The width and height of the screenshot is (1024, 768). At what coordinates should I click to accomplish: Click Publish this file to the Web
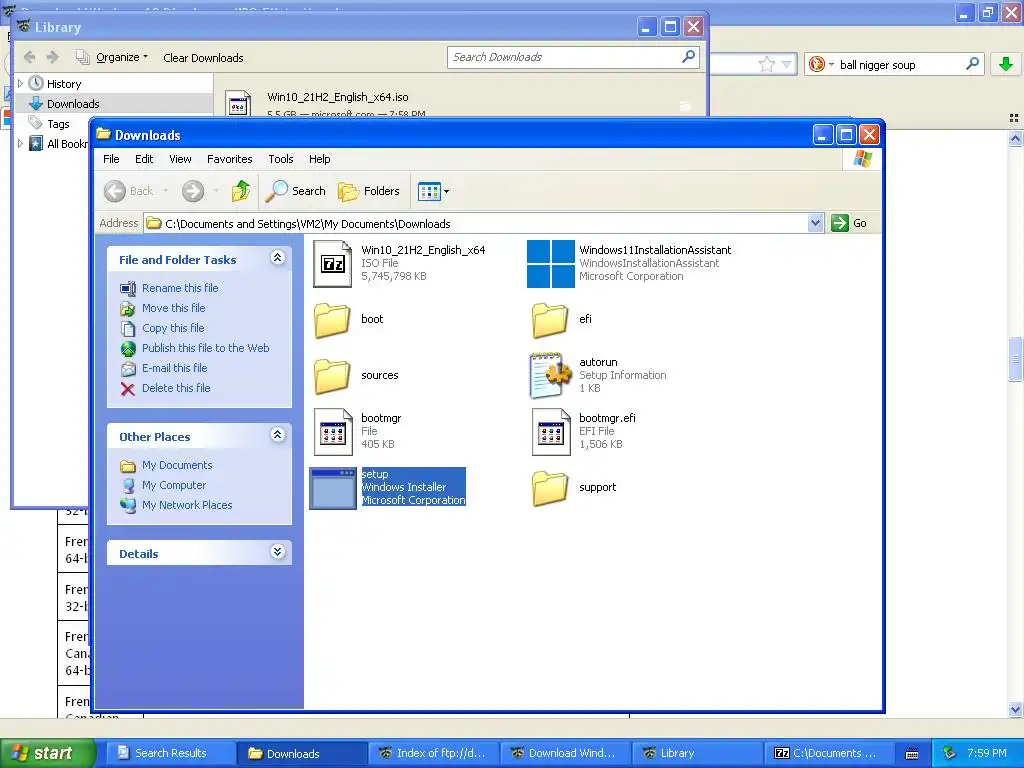click(205, 348)
